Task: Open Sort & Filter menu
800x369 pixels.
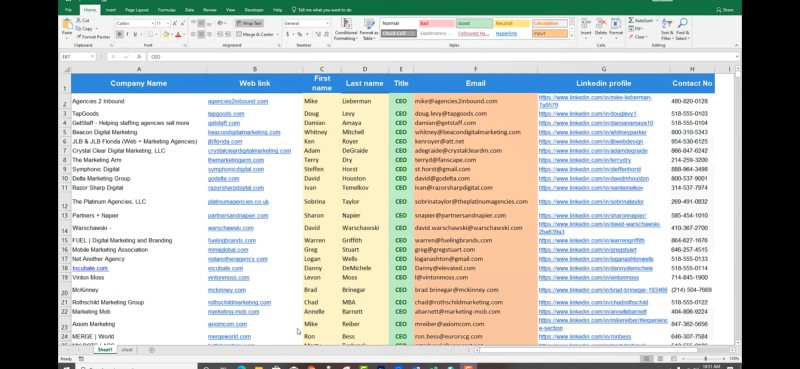Action: (667, 29)
